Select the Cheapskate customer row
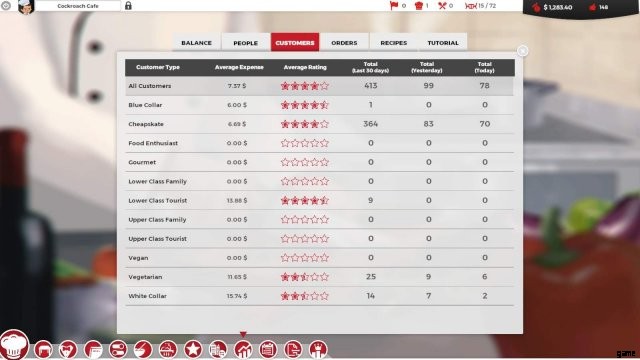The width and height of the screenshot is (640, 360). [x=320, y=124]
